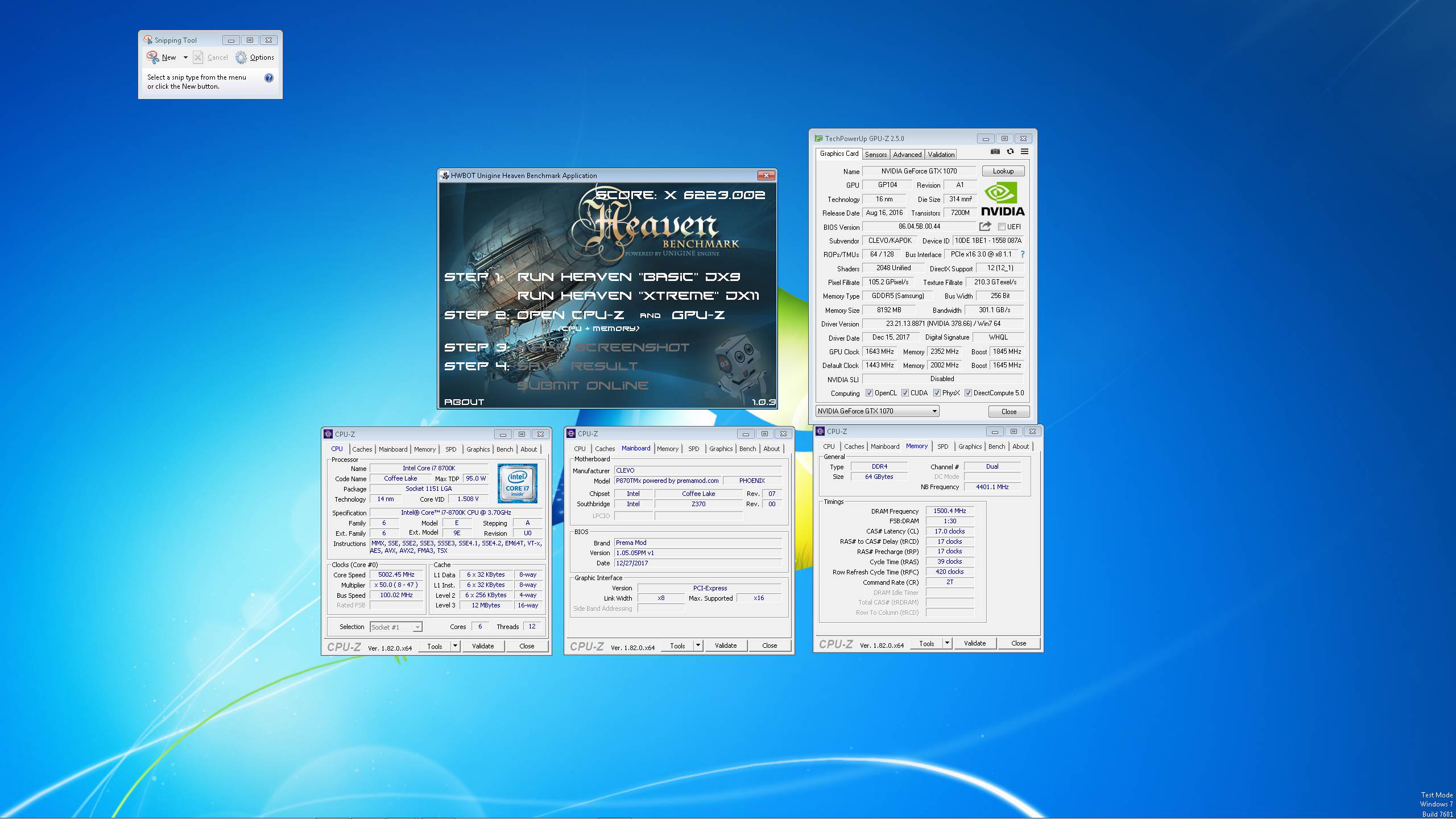
Task: Click the Heaven Benchmark window title icon
Action: [x=444, y=175]
